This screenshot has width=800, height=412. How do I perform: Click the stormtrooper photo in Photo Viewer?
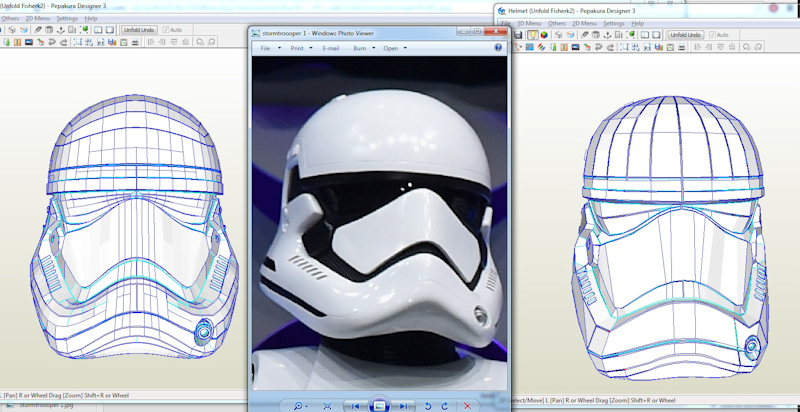[x=380, y=223]
